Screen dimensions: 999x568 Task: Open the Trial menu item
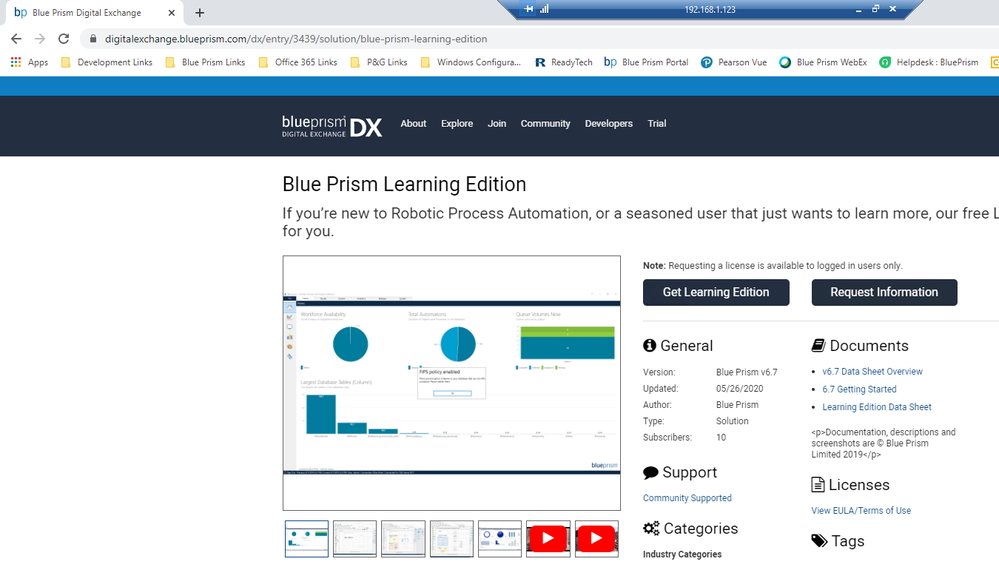pyautogui.click(x=657, y=124)
